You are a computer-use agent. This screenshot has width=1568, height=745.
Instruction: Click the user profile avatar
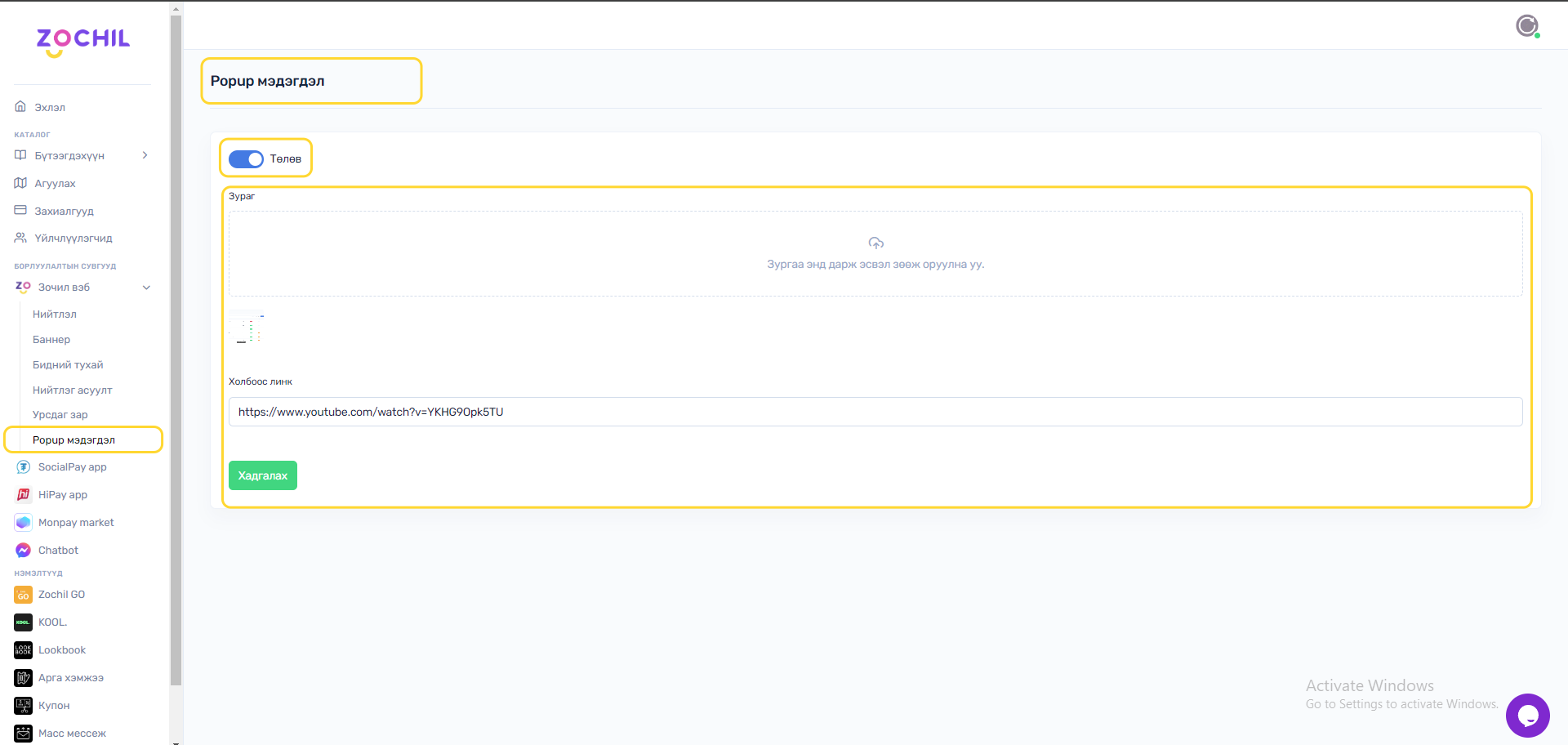[1527, 26]
